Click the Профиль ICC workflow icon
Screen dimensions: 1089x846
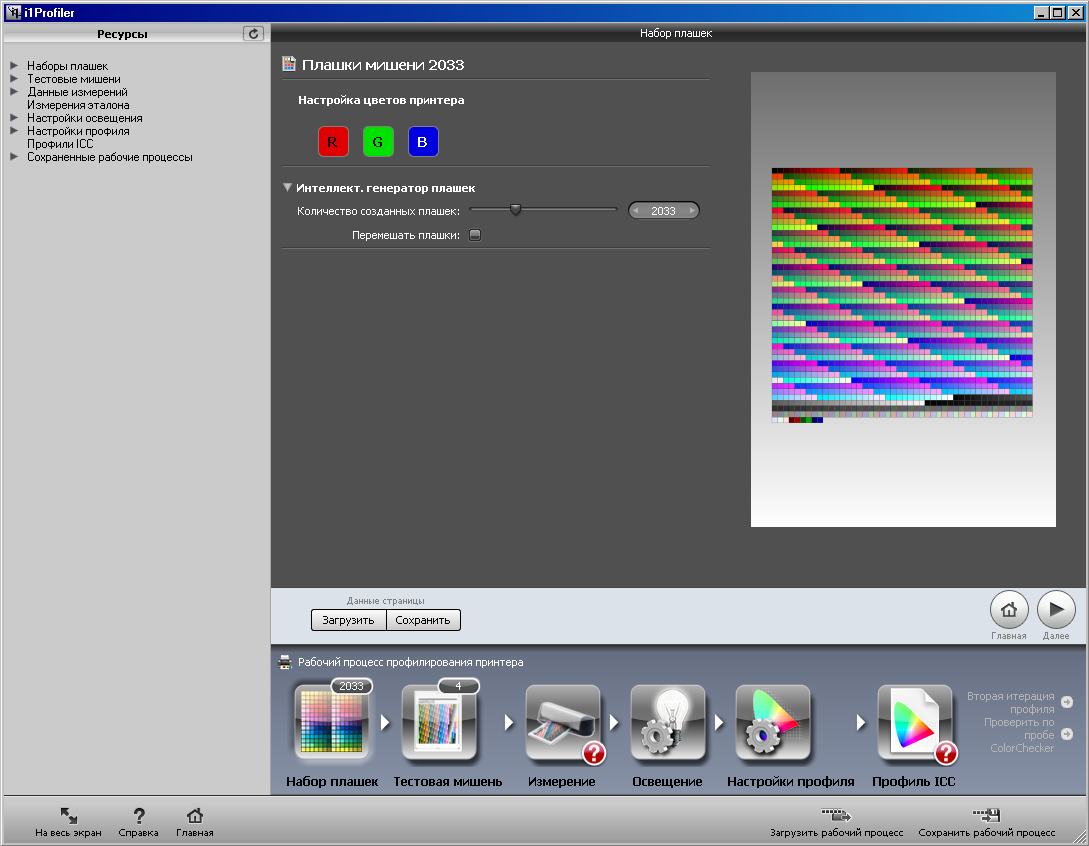click(x=914, y=724)
